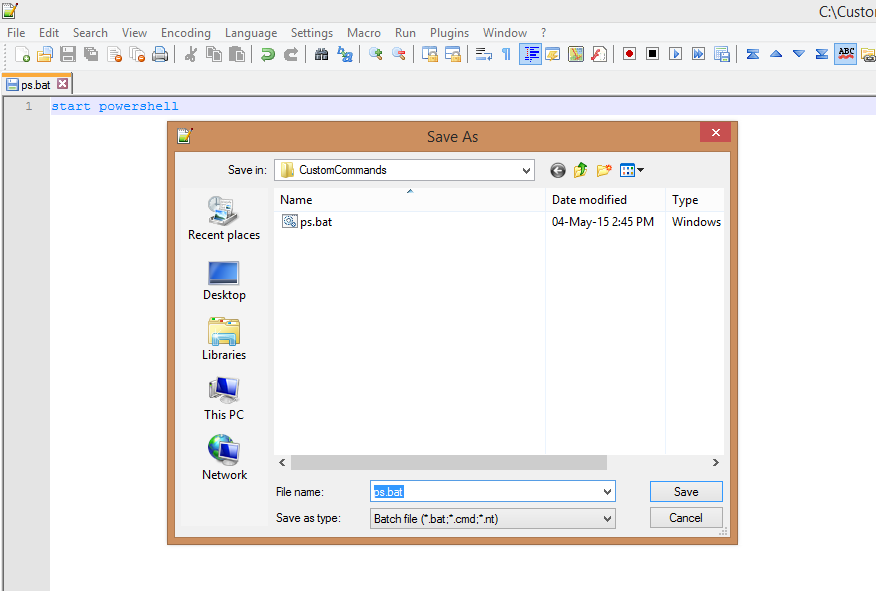Click Save Recorded Macro icon
Viewport: 876px width, 591px height.
(x=721, y=54)
